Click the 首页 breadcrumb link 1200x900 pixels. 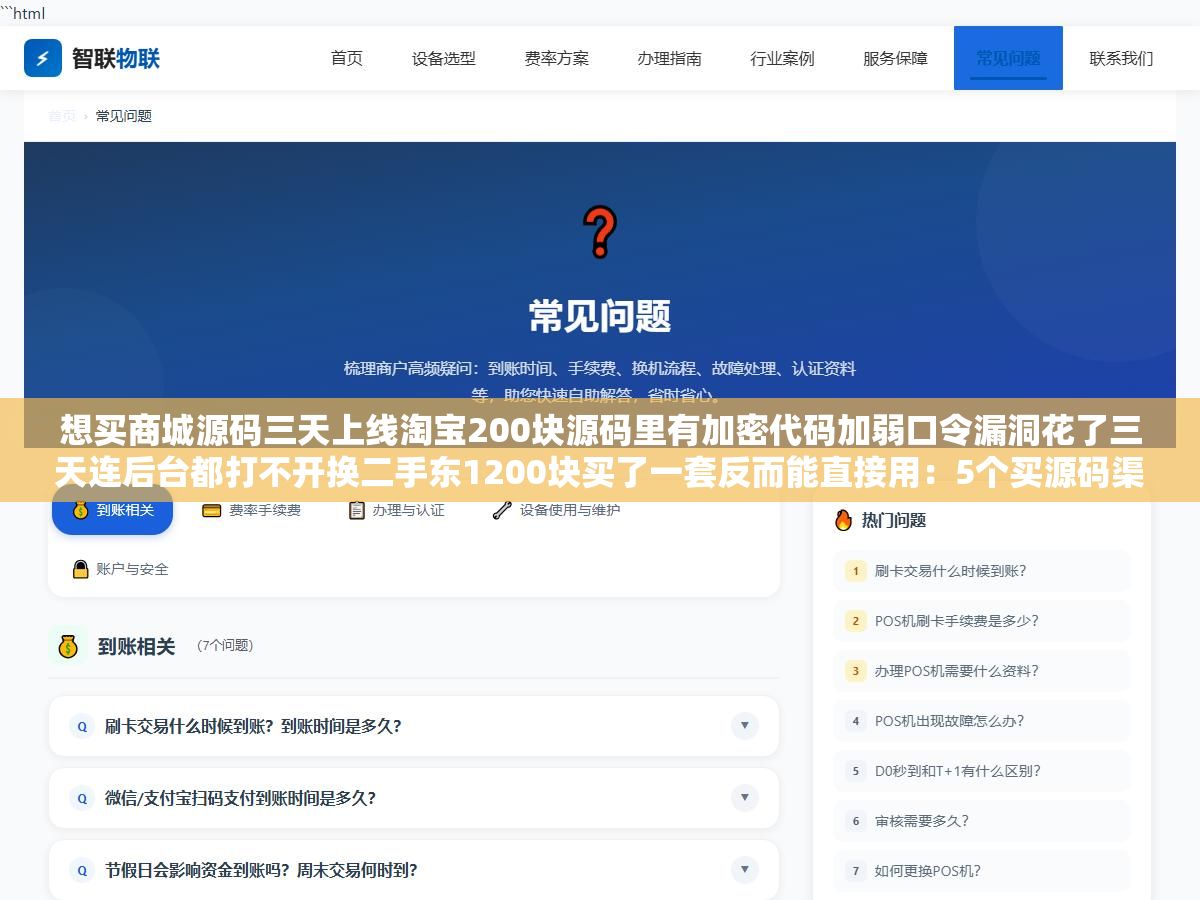(x=62, y=116)
